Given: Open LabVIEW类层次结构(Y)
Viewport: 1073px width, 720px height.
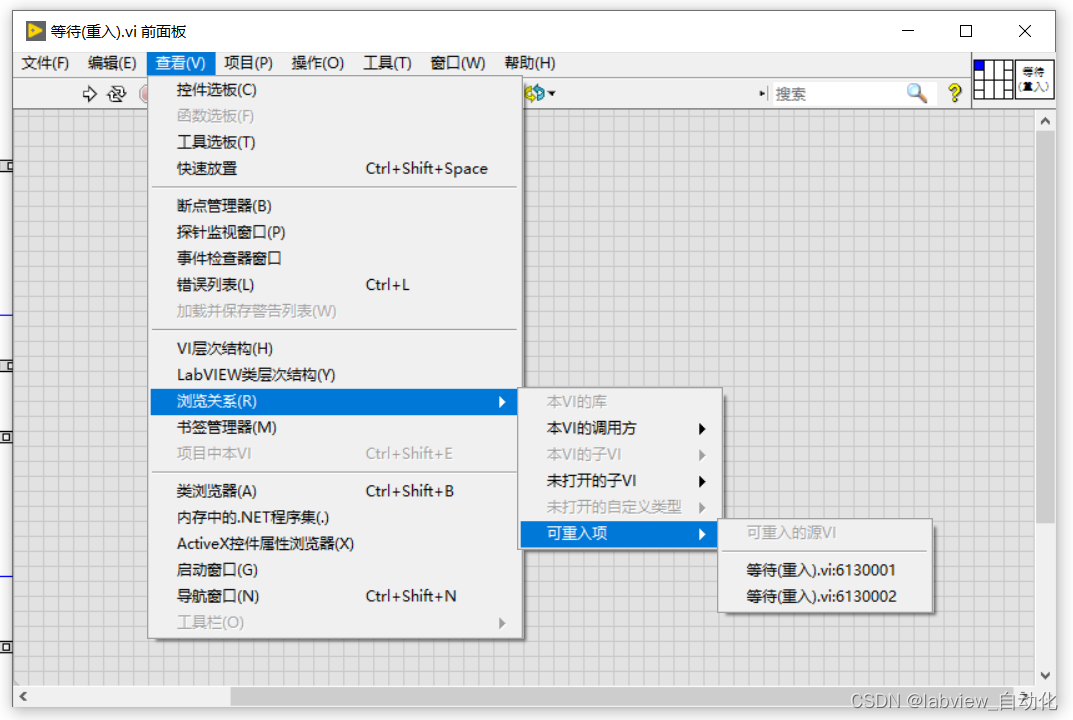Looking at the screenshot, I should point(333,375).
